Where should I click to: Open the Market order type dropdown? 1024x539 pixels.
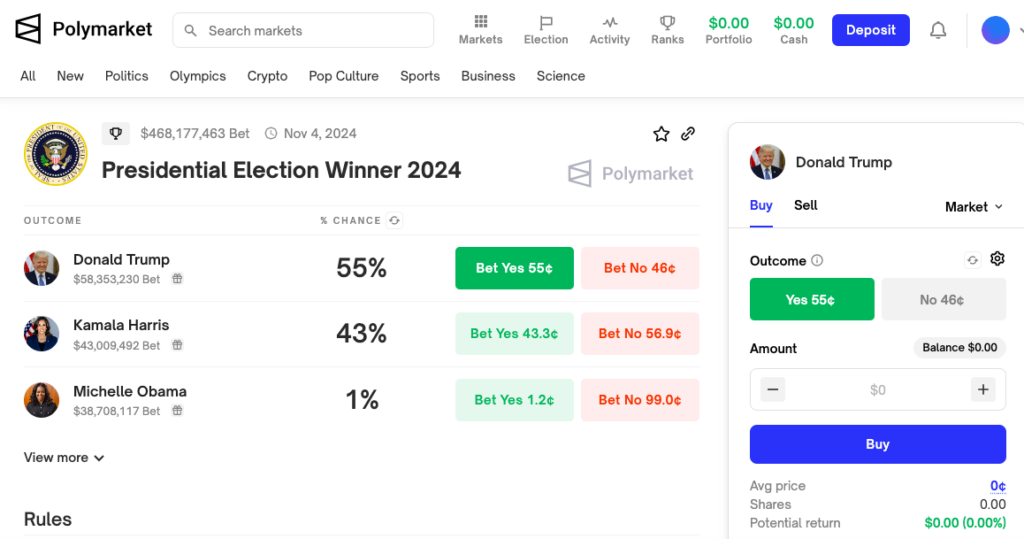pyautogui.click(x=973, y=207)
